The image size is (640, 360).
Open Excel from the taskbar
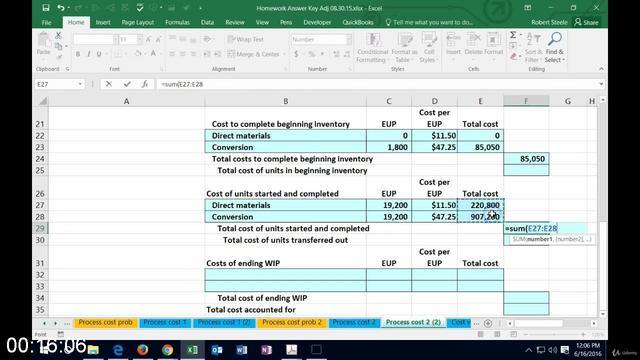pos(192,350)
